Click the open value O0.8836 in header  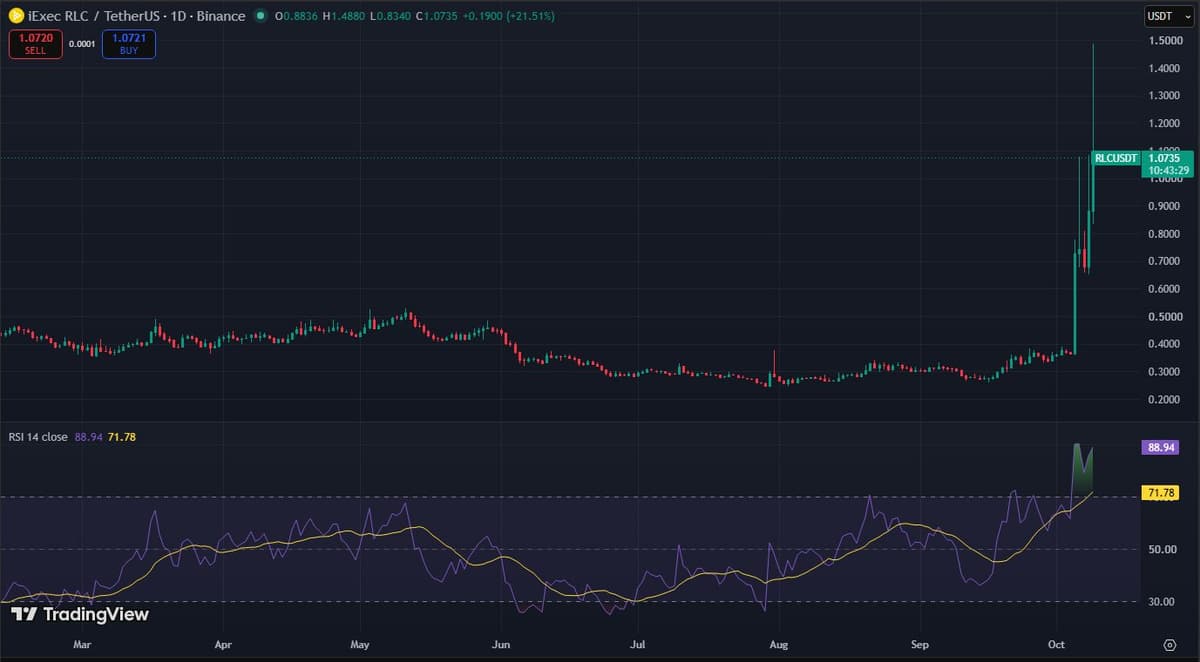(296, 16)
